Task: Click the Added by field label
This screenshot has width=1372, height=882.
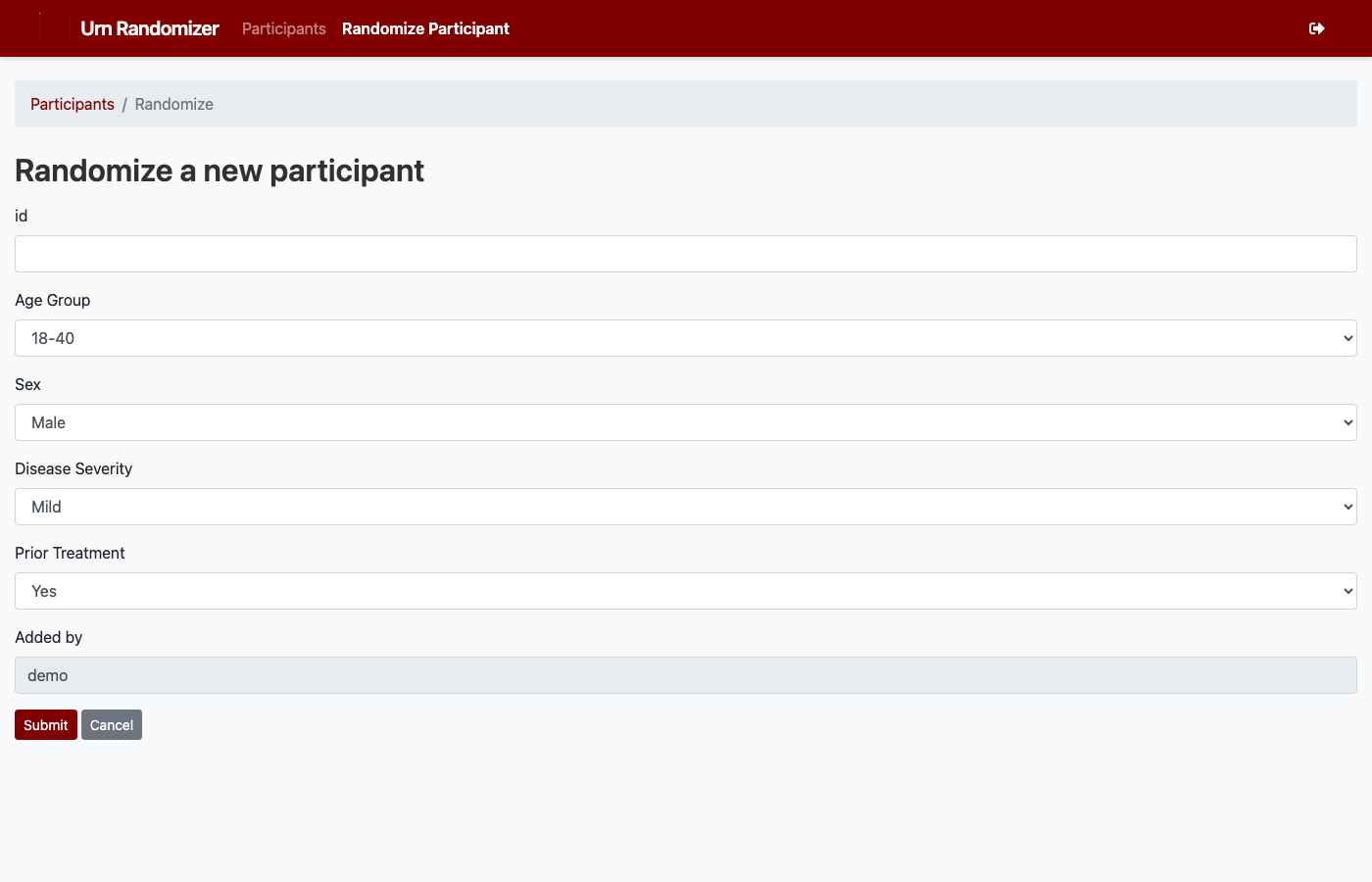Action: [x=48, y=637]
